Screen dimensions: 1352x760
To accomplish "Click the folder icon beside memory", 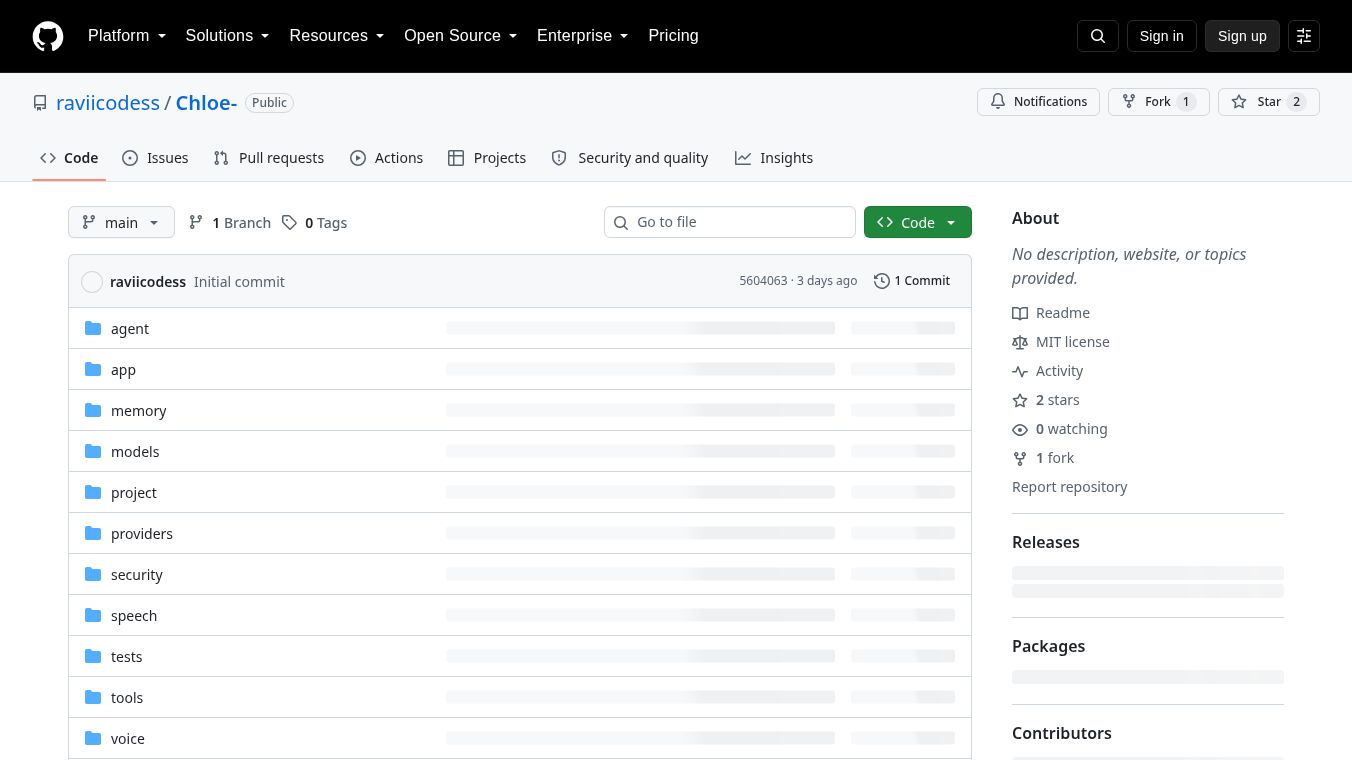I will tap(94, 410).
